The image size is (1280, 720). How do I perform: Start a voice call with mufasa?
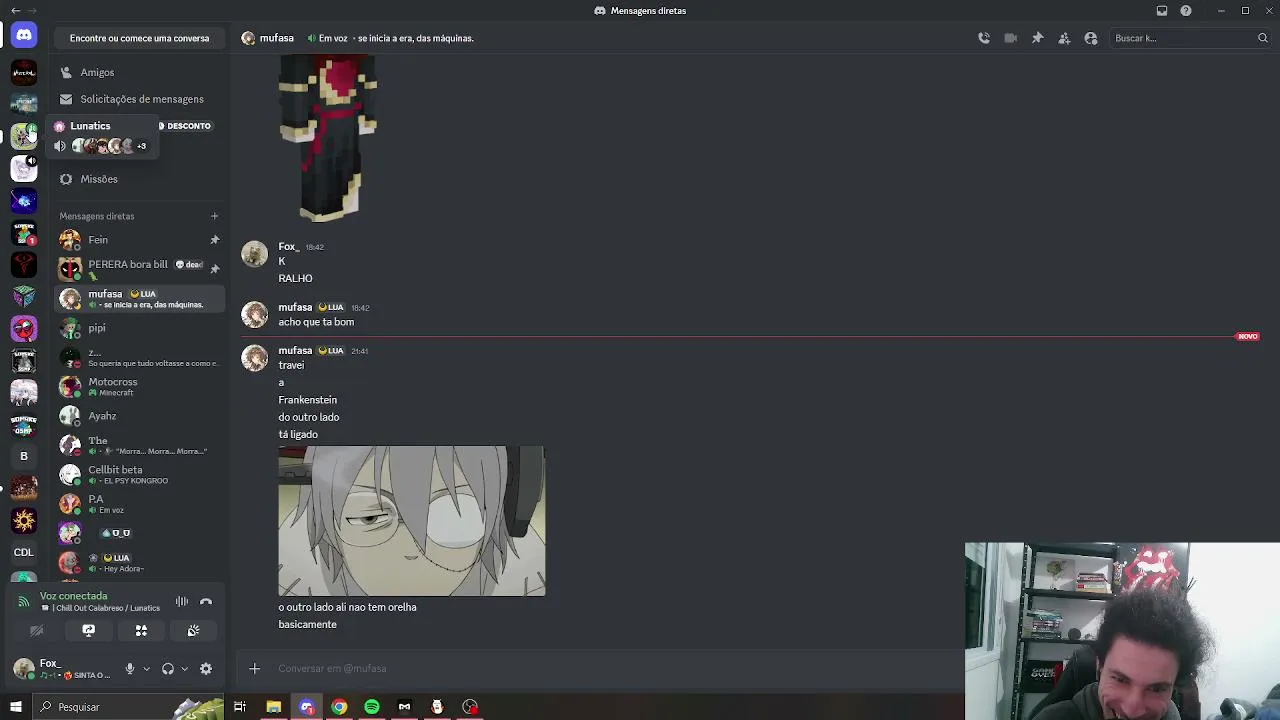(984, 38)
